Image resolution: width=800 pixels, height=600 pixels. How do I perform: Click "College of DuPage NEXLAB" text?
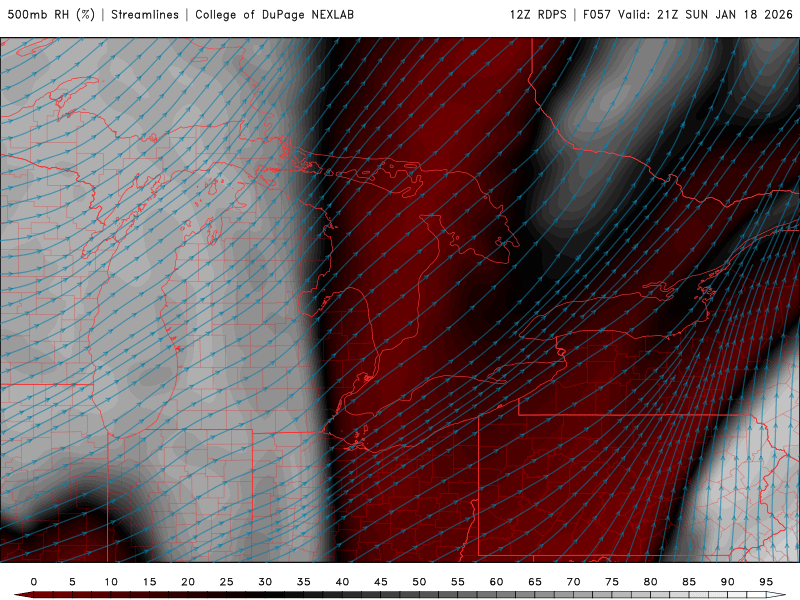click(274, 14)
